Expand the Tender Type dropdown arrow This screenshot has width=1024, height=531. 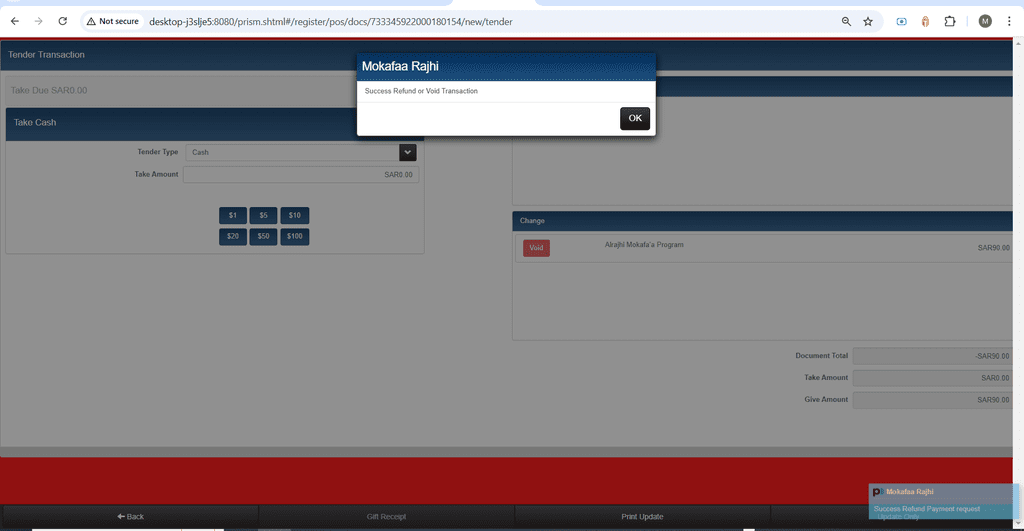[x=408, y=152]
